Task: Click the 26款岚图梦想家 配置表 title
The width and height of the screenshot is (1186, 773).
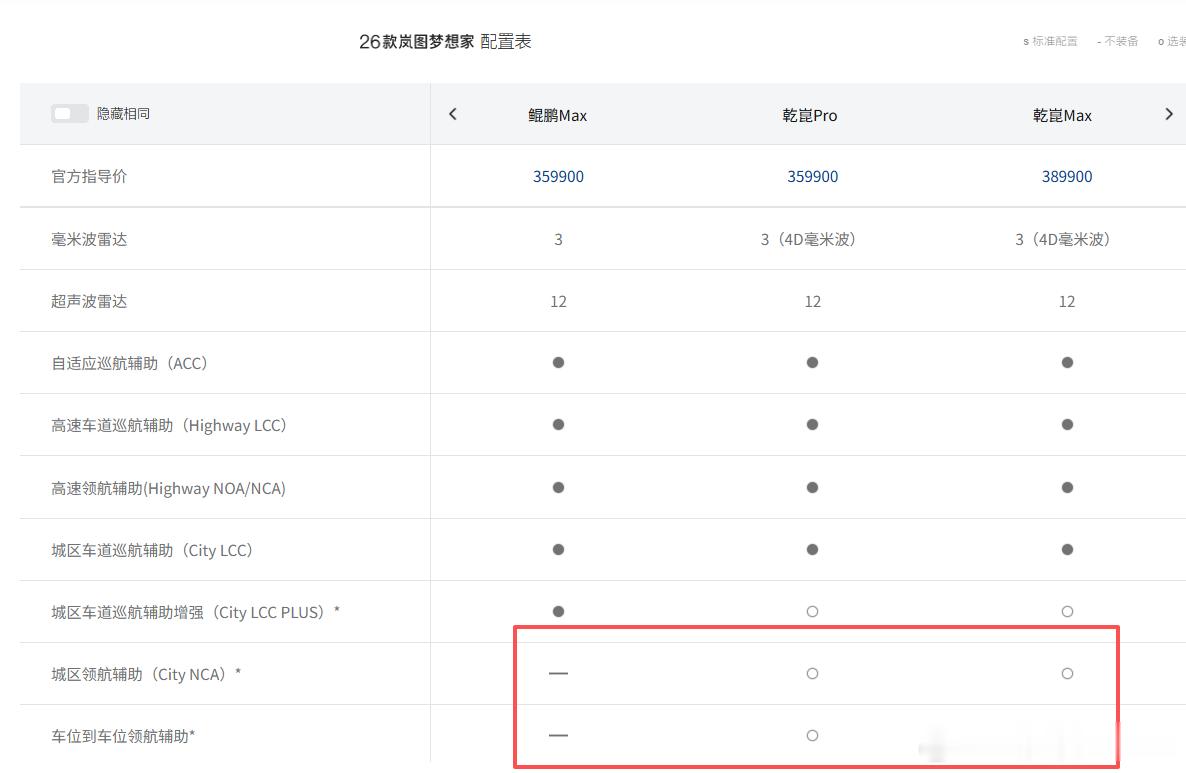Action: 445,42
